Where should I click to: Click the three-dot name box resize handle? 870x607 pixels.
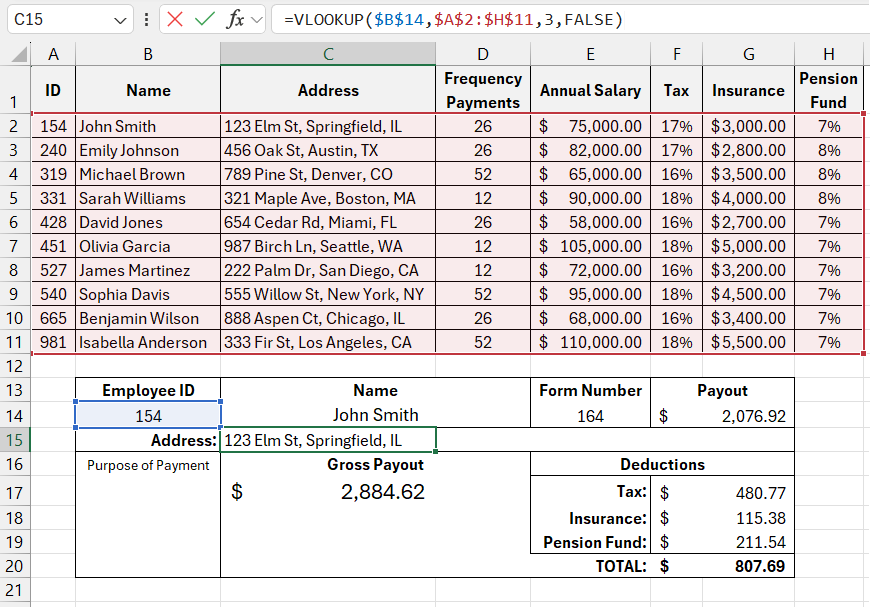(x=147, y=20)
